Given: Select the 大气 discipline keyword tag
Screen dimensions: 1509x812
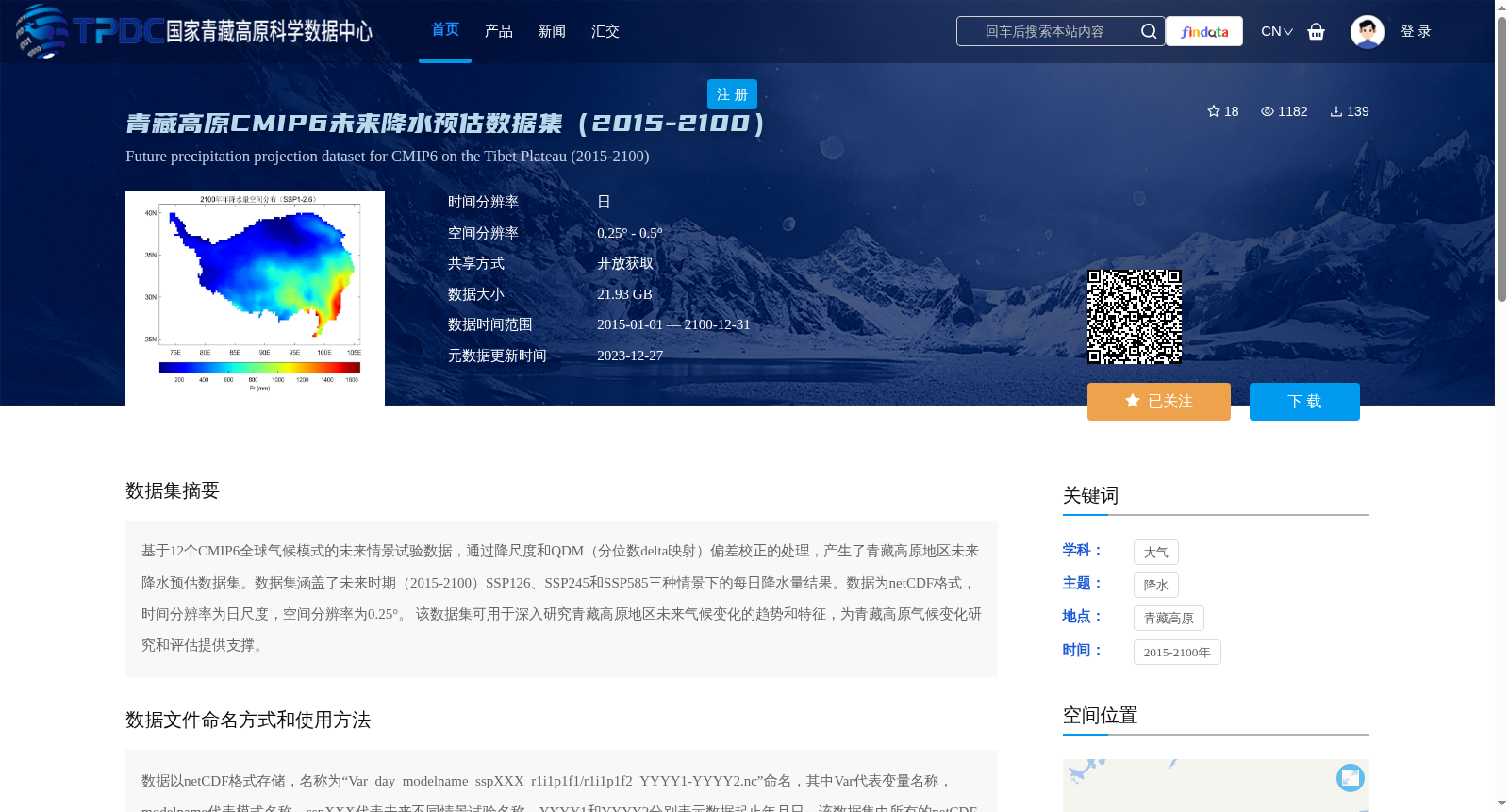Looking at the screenshot, I should pyautogui.click(x=1156, y=553).
